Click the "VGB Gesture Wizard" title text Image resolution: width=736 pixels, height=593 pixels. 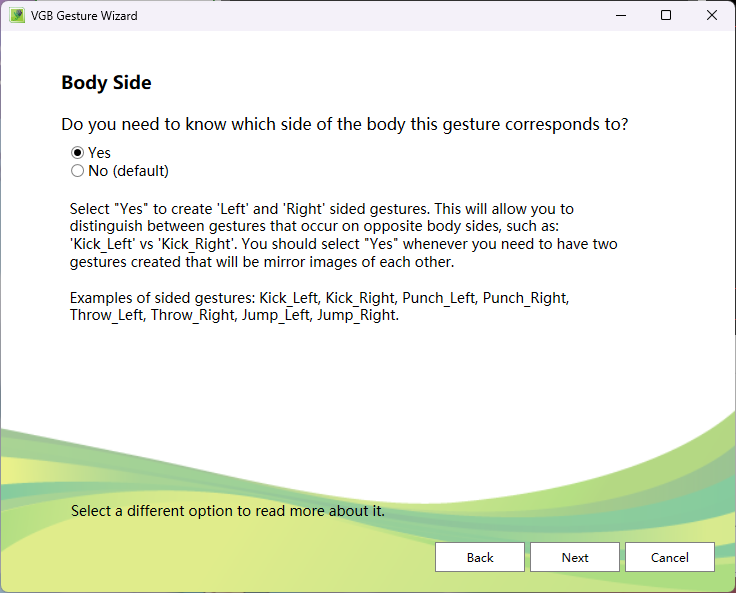click(84, 16)
